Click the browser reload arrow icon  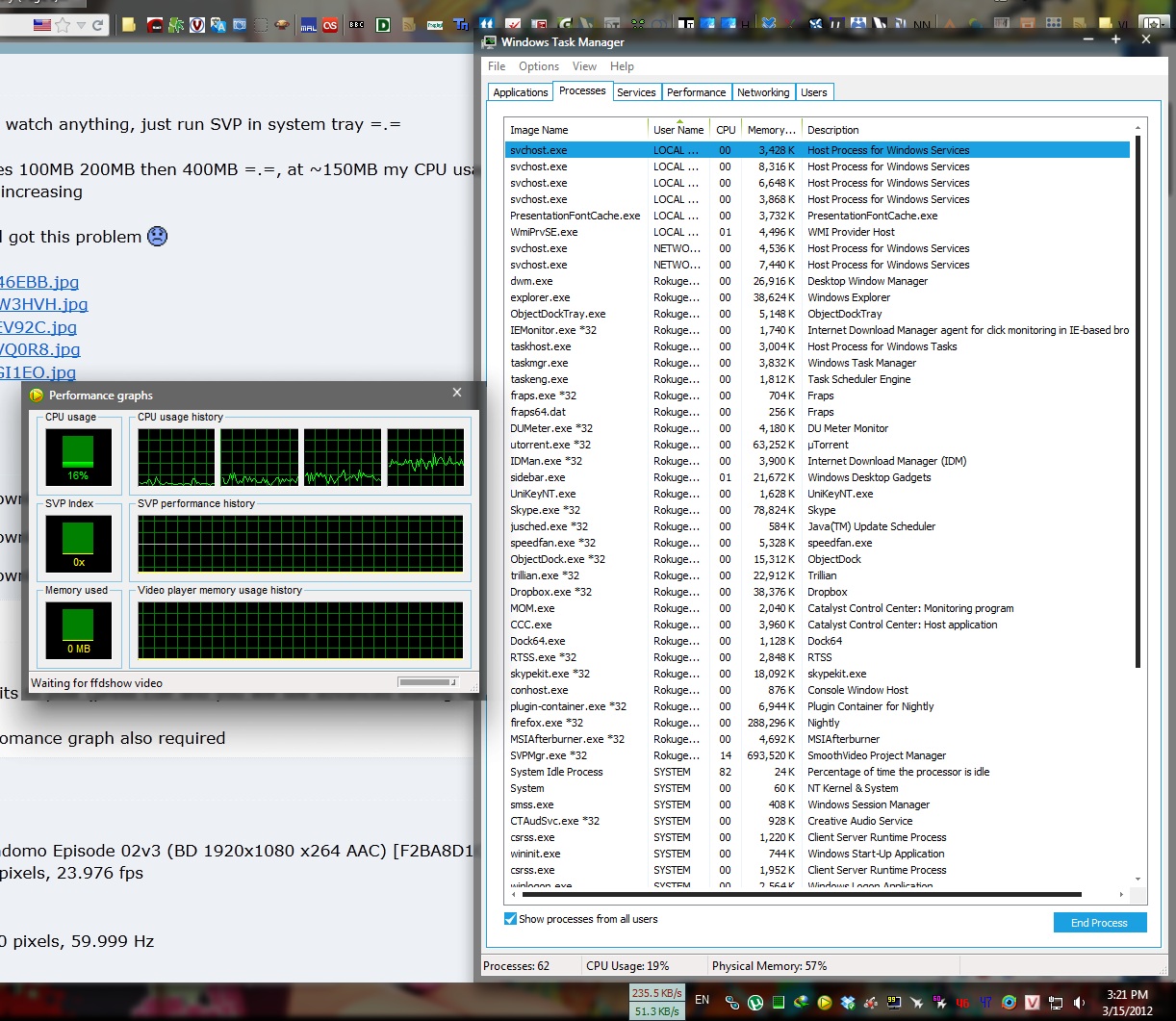(97, 25)
